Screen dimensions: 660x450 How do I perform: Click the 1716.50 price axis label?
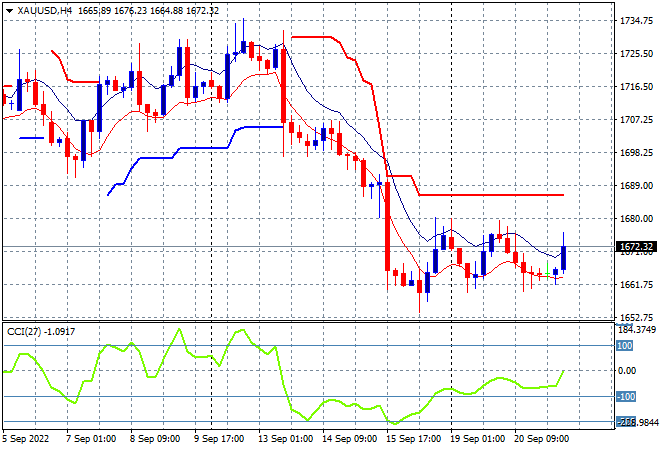(636, 87)
